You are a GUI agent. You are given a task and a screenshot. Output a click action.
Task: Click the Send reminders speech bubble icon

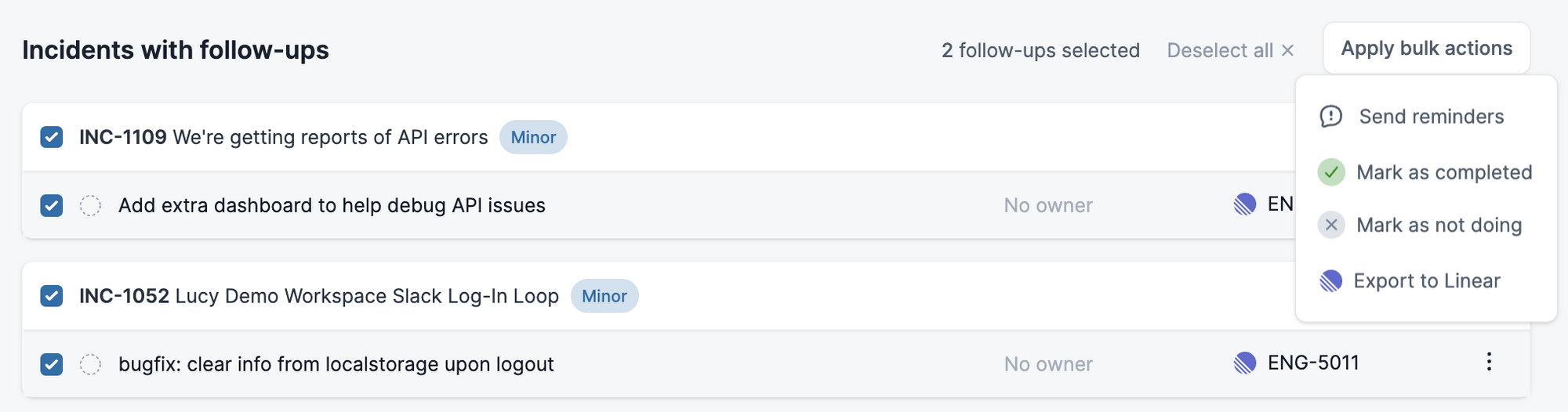1331,117
